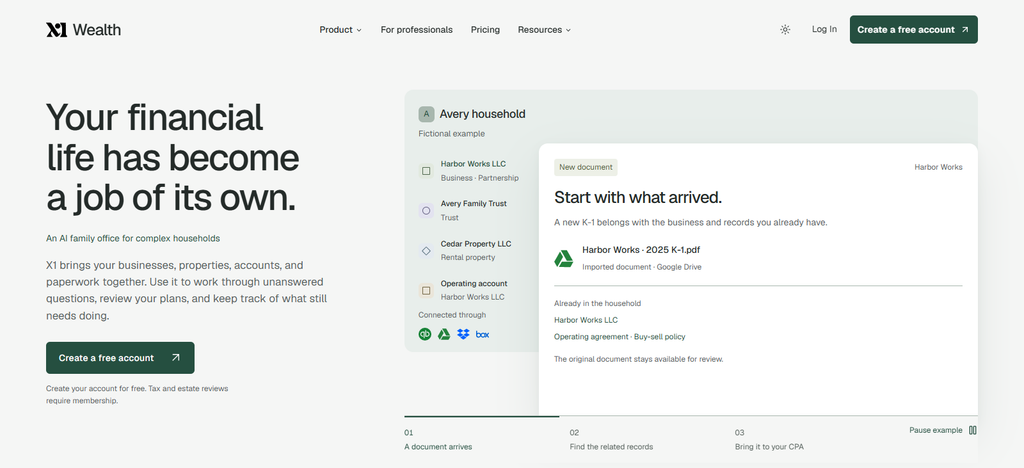Click Operating agreement · Buy-sell policy text
This screenshot has height=468, width=1024.
pos(620,337)
